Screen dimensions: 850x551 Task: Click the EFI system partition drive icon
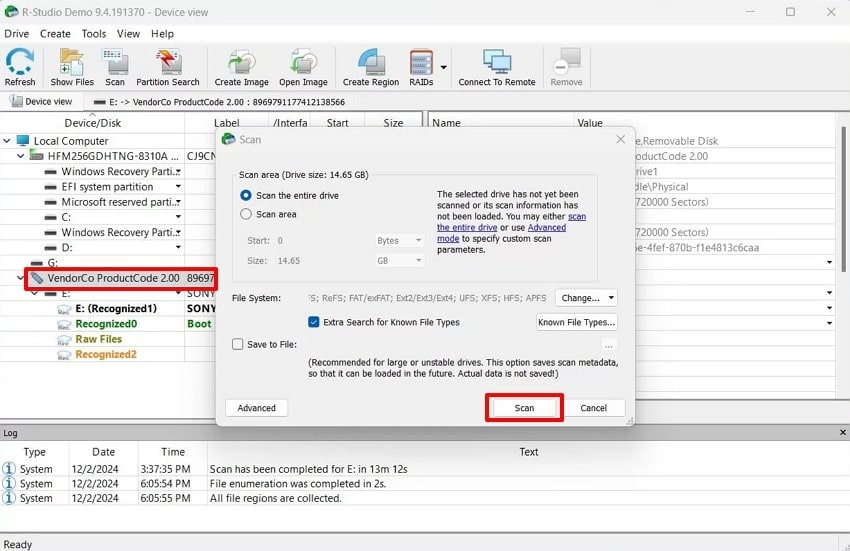click(x=50, y=187)
